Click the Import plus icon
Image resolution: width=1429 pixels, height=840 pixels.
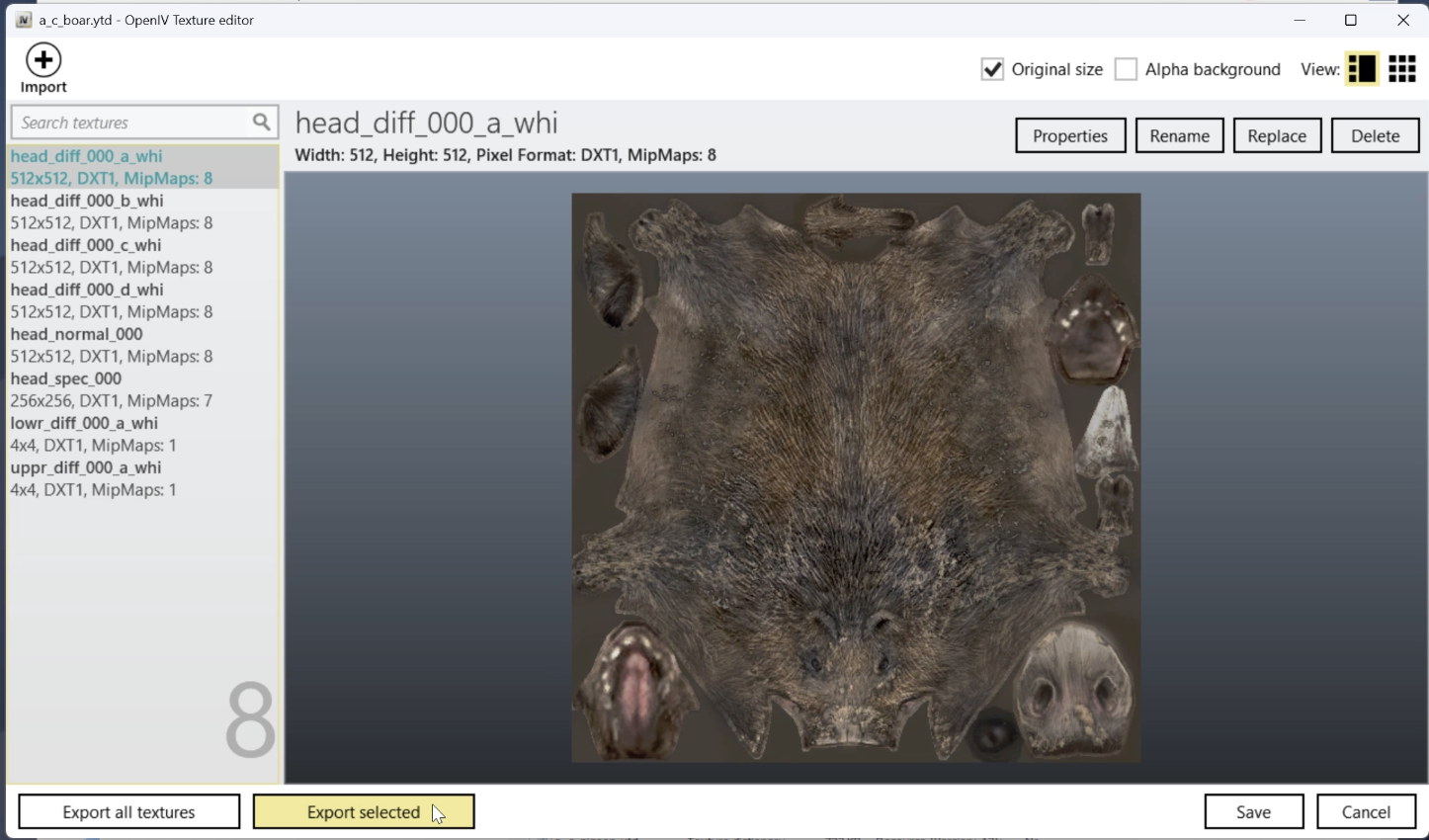coord(43,60)
